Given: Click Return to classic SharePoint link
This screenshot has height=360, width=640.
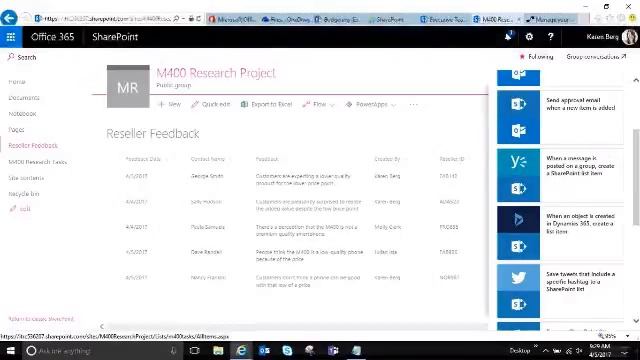Looking at the screenshot, I should (x=41, y=319).
